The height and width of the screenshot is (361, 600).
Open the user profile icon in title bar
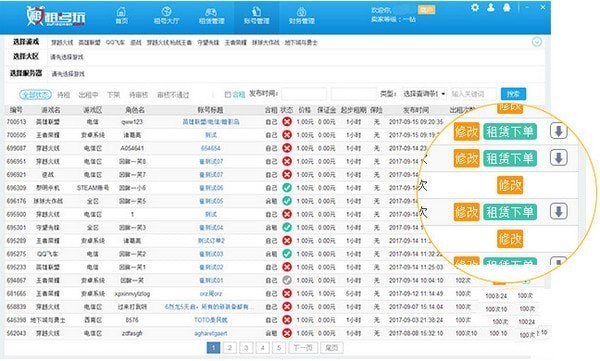pyautogui.click(x=491, y=7)
